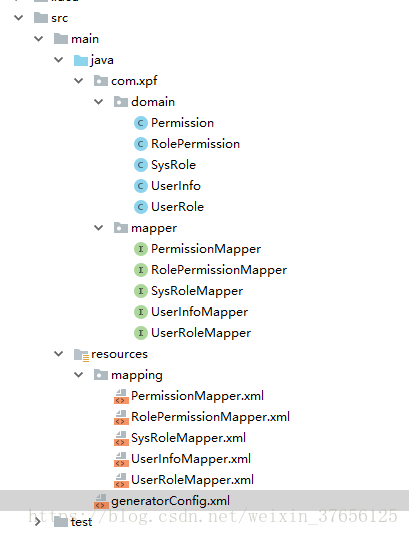Click the main folder icon
Image resolution: width=409 pixels, height=536 pixels.
(x=61, y=39)
